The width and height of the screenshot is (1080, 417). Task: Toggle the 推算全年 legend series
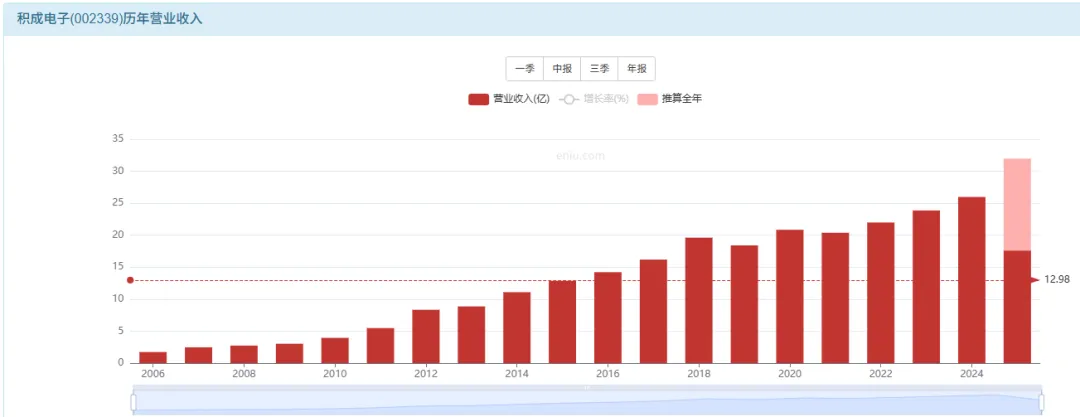[670, 99]
